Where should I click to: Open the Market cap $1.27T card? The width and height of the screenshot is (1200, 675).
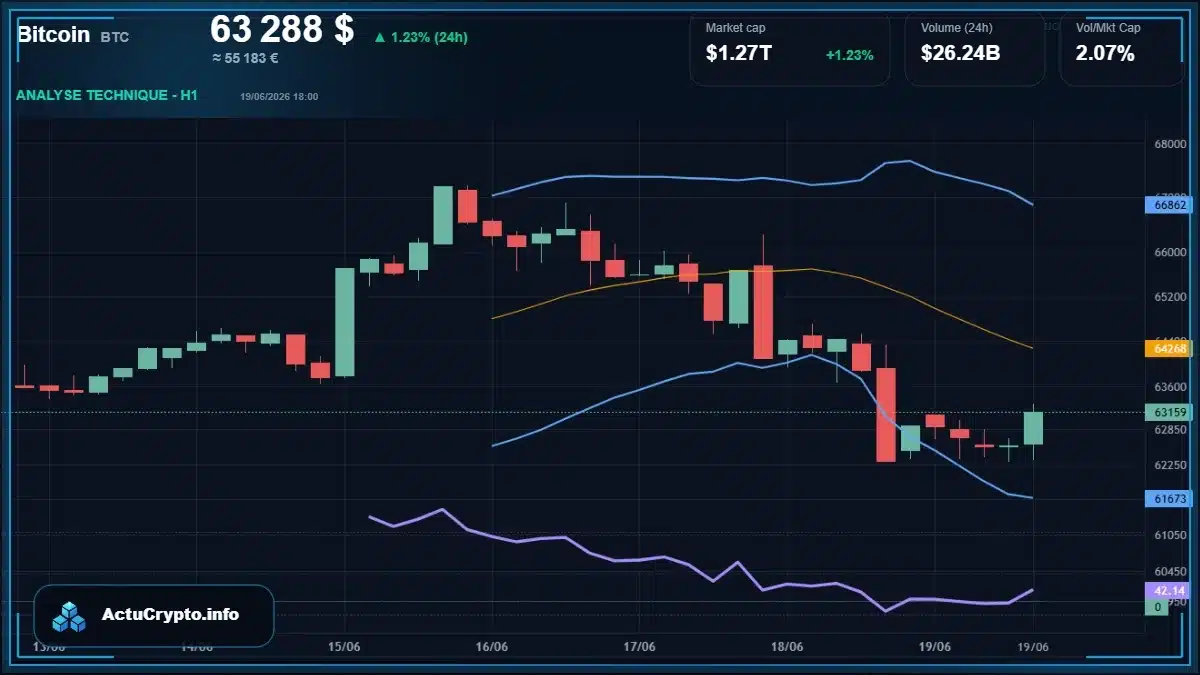coord(789,48)
